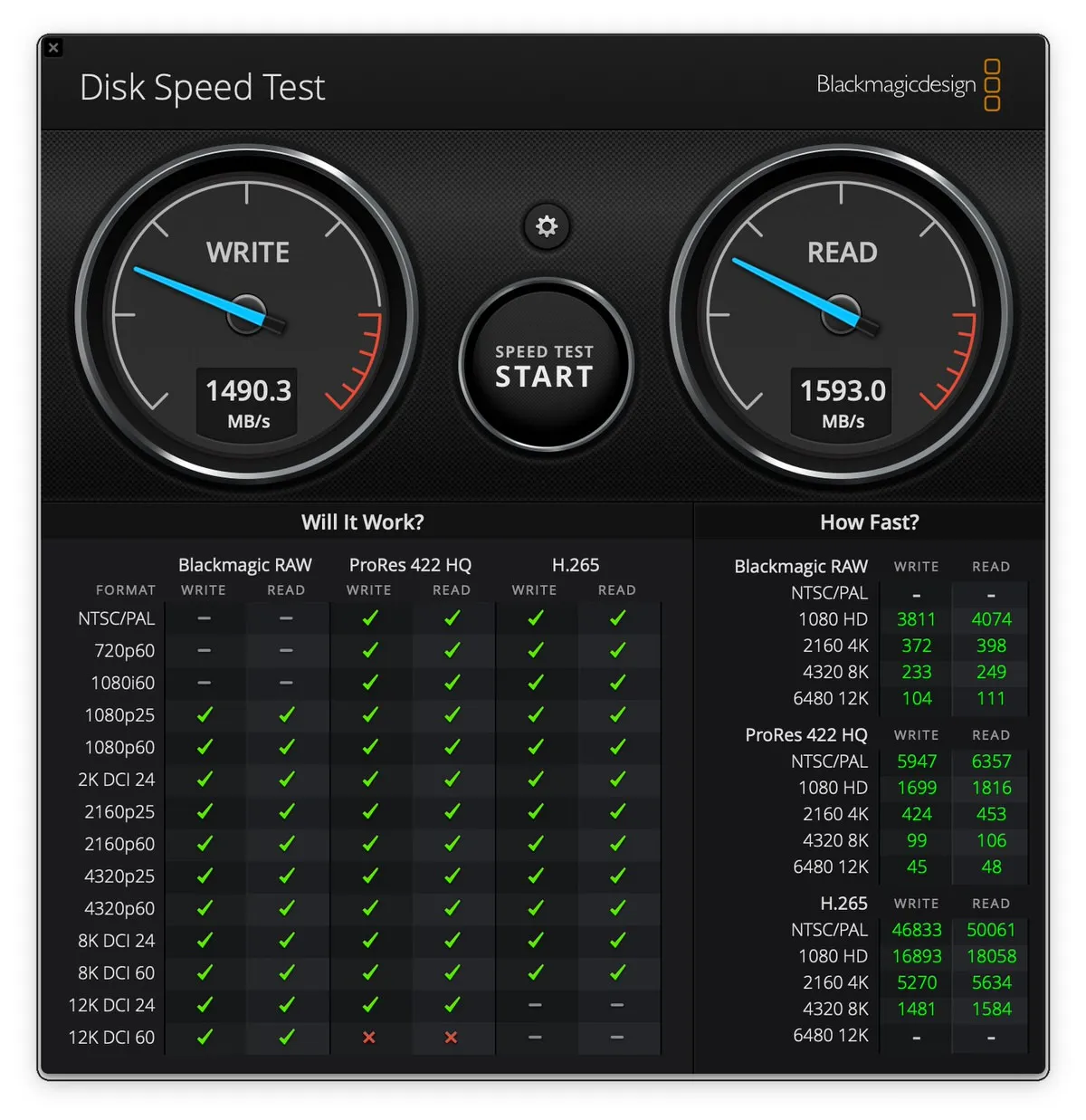Image resolution: width=1086 pixels, height=1120 pixels.
Task: Click Blackmagic RAW read dash for 720p60
Action: [286, 651]
